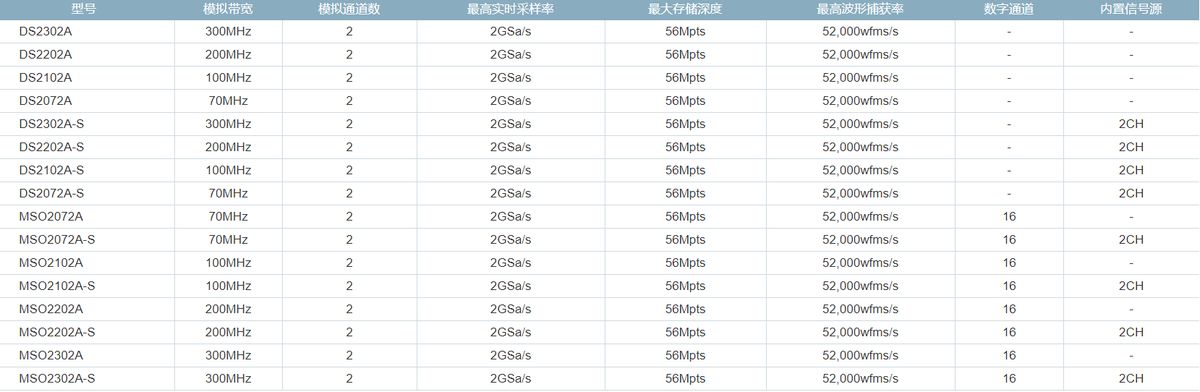The image size is (1200, 392).
Task: Open the MSO2202A-S model entry
Action: pyautogui.click(x=57, y=331)
